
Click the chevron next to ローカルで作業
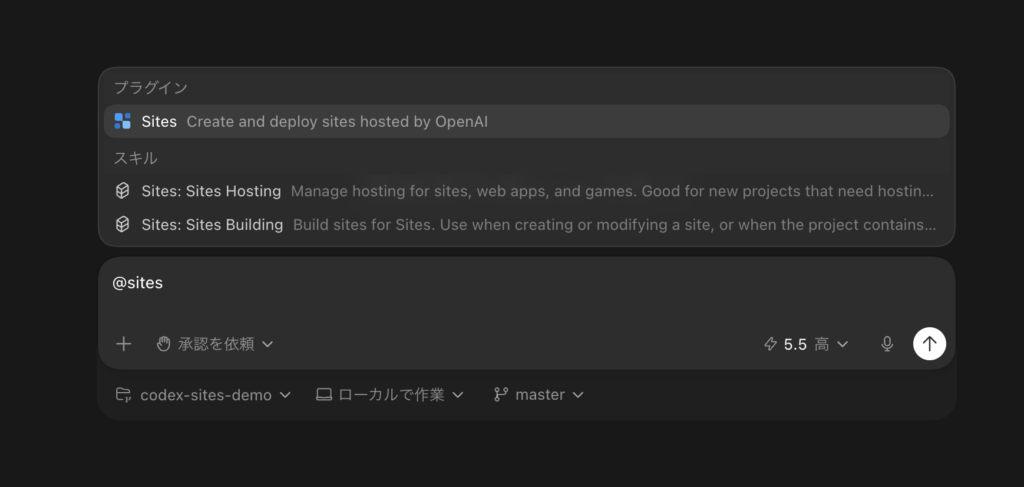(x=458, y=395)
